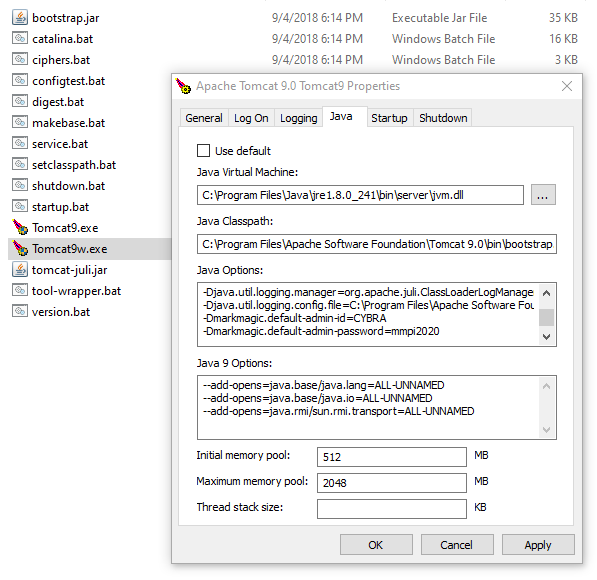This screenshot has width=597, height=580.
Task: Click the Thread stack size field
Action: point(392,508)
